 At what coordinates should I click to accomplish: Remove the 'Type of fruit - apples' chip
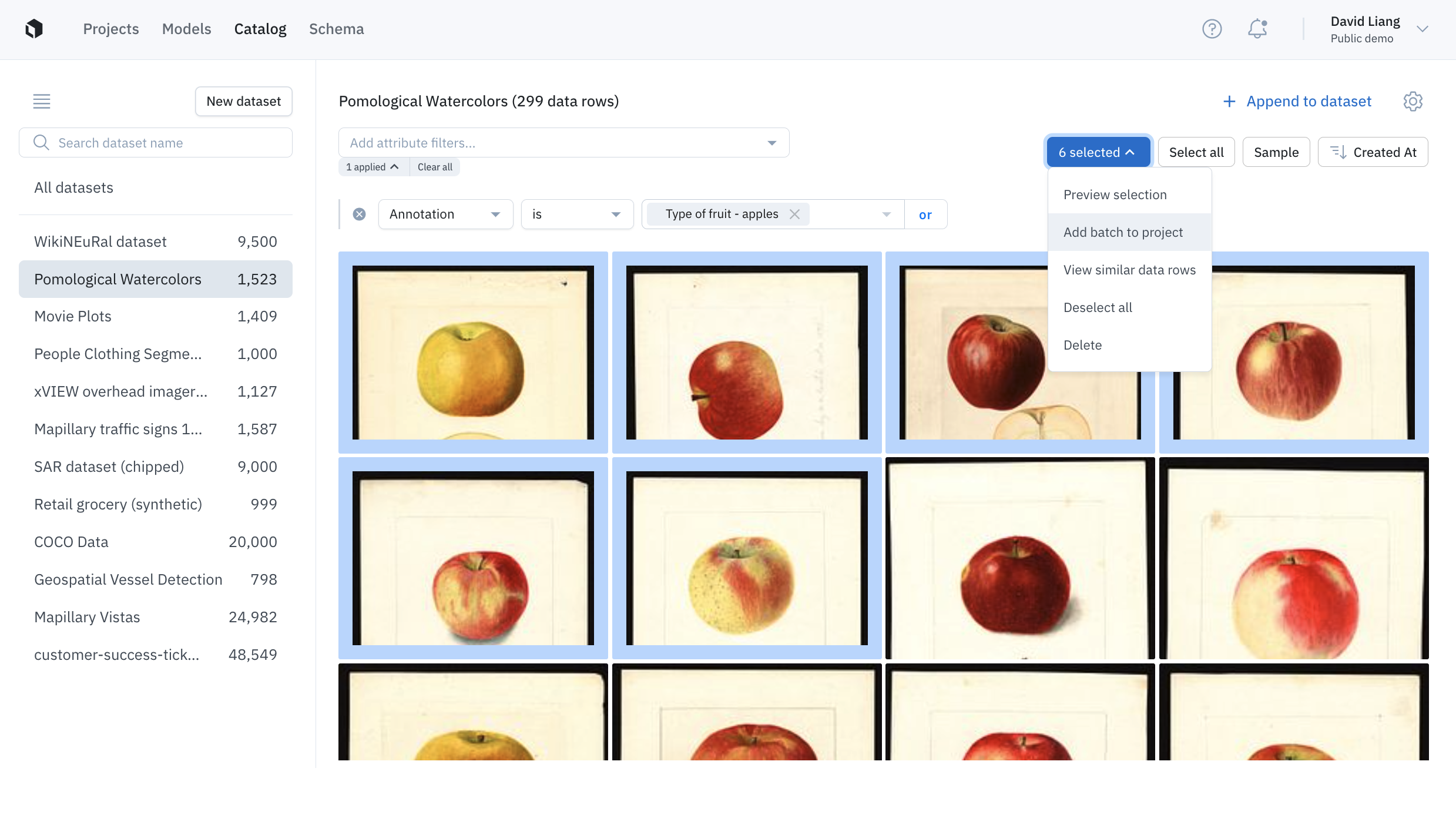pyautogui.click(x=794, y=214)
